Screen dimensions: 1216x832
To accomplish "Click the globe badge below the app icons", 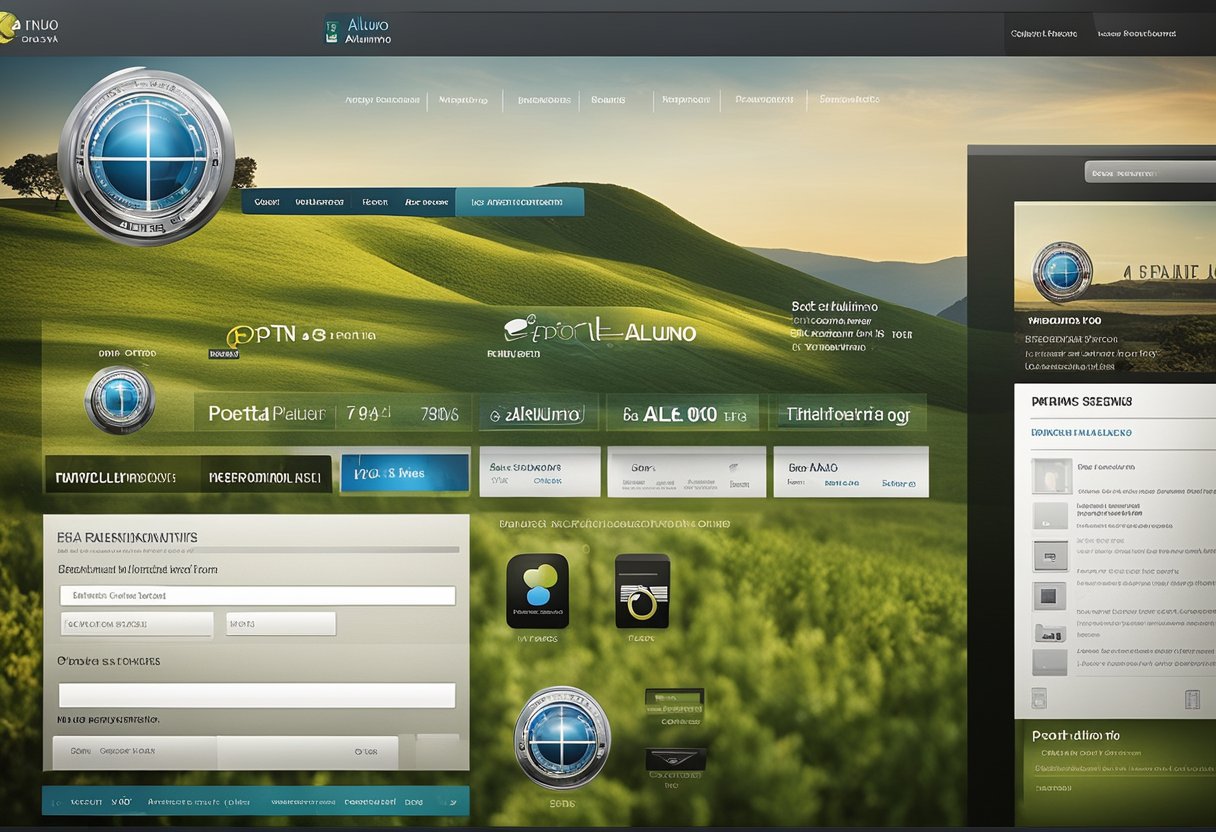I will pyautogui.click(x=561, y=736).
